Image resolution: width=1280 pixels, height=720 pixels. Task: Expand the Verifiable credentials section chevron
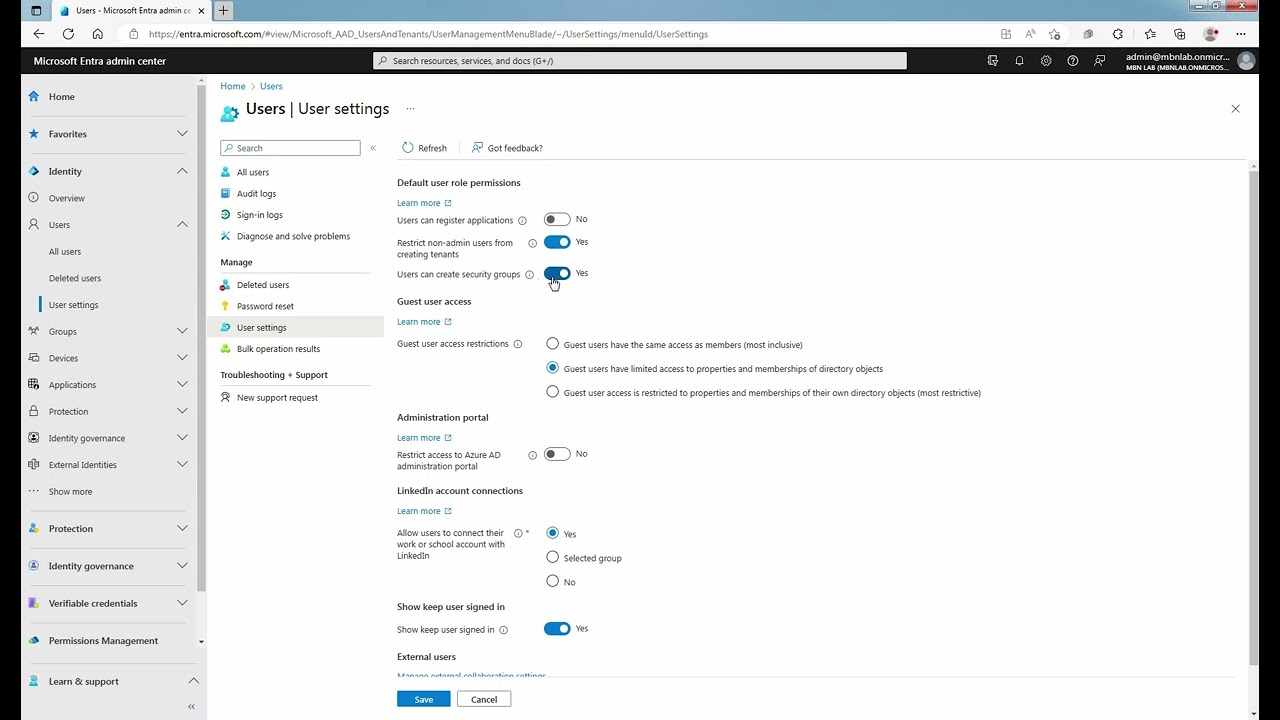point(182,603)
